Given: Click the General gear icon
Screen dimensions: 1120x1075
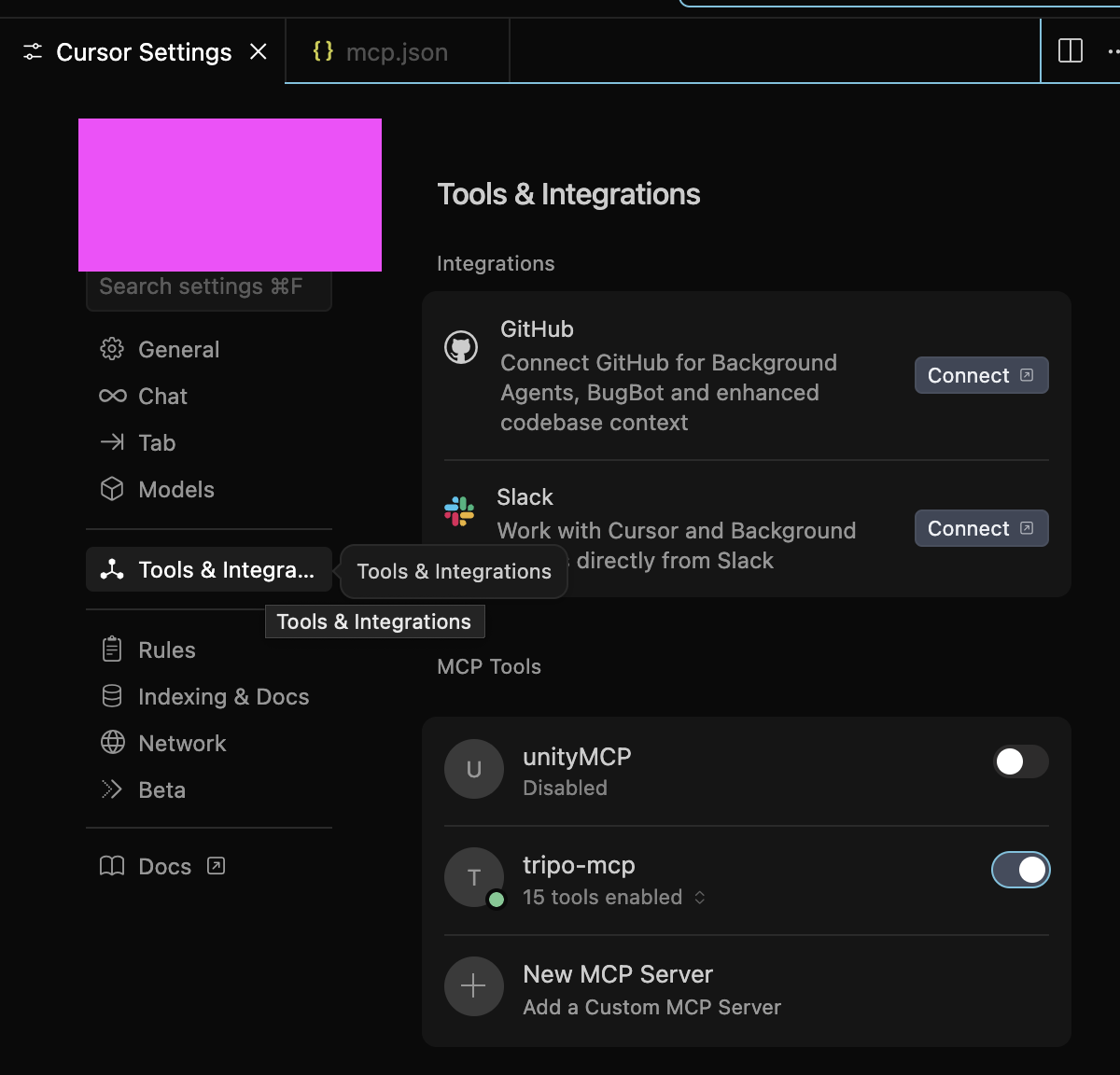Looking at the screenshot, I should coord(112,349).
